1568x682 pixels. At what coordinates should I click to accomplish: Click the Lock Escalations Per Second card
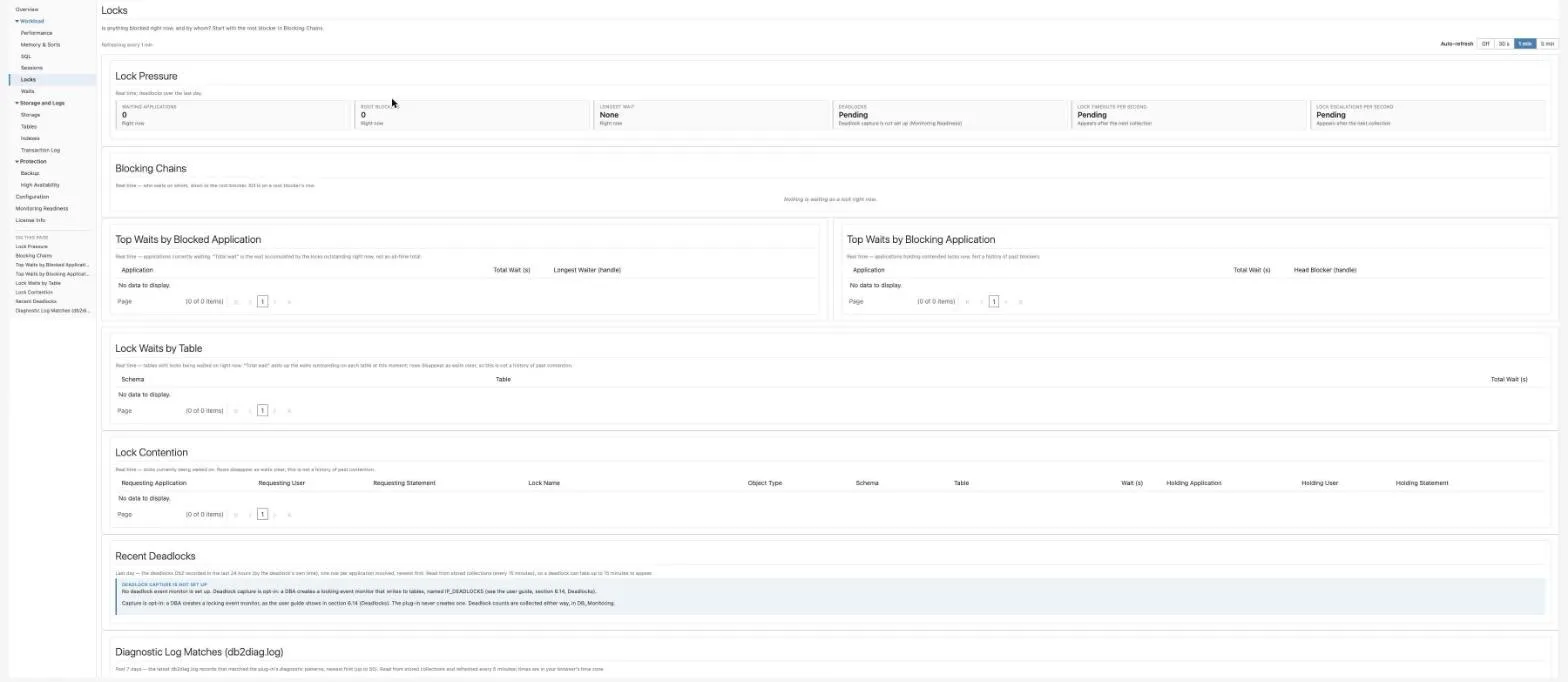(x=1428, y=115)
